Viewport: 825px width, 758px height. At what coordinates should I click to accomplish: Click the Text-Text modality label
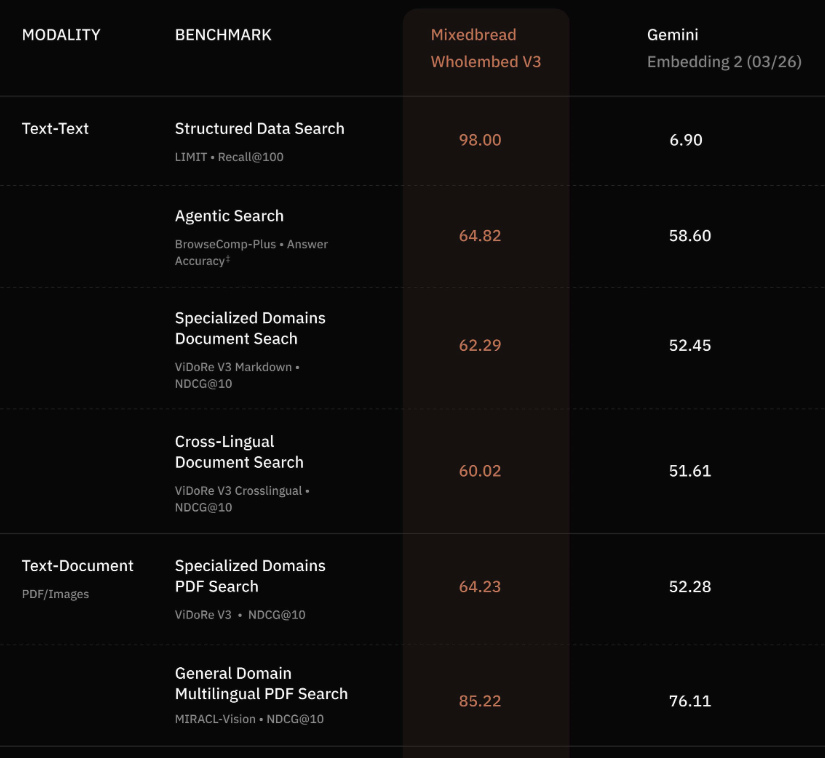coord(55,129)
